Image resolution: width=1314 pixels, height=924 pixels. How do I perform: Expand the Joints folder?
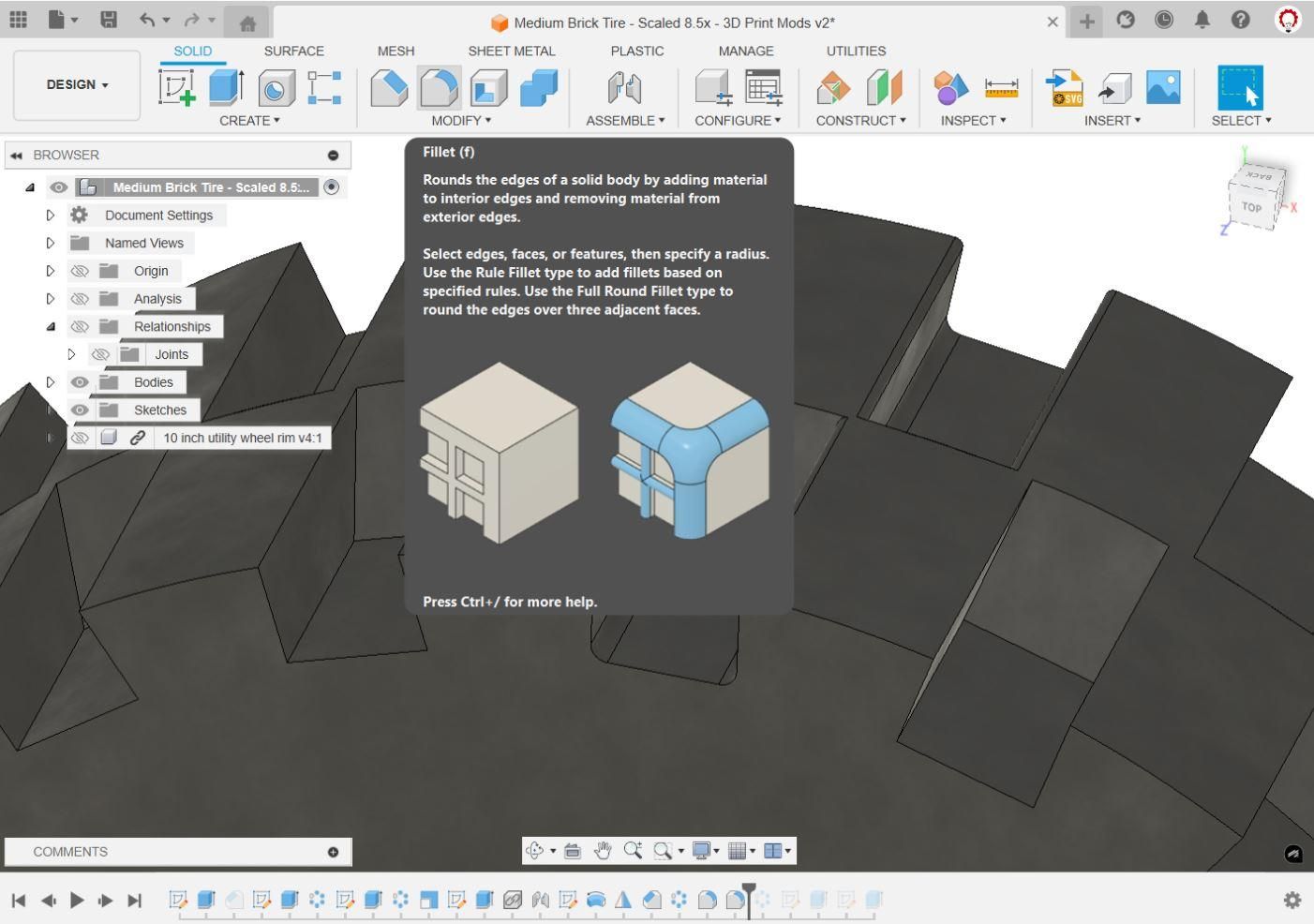71,354
